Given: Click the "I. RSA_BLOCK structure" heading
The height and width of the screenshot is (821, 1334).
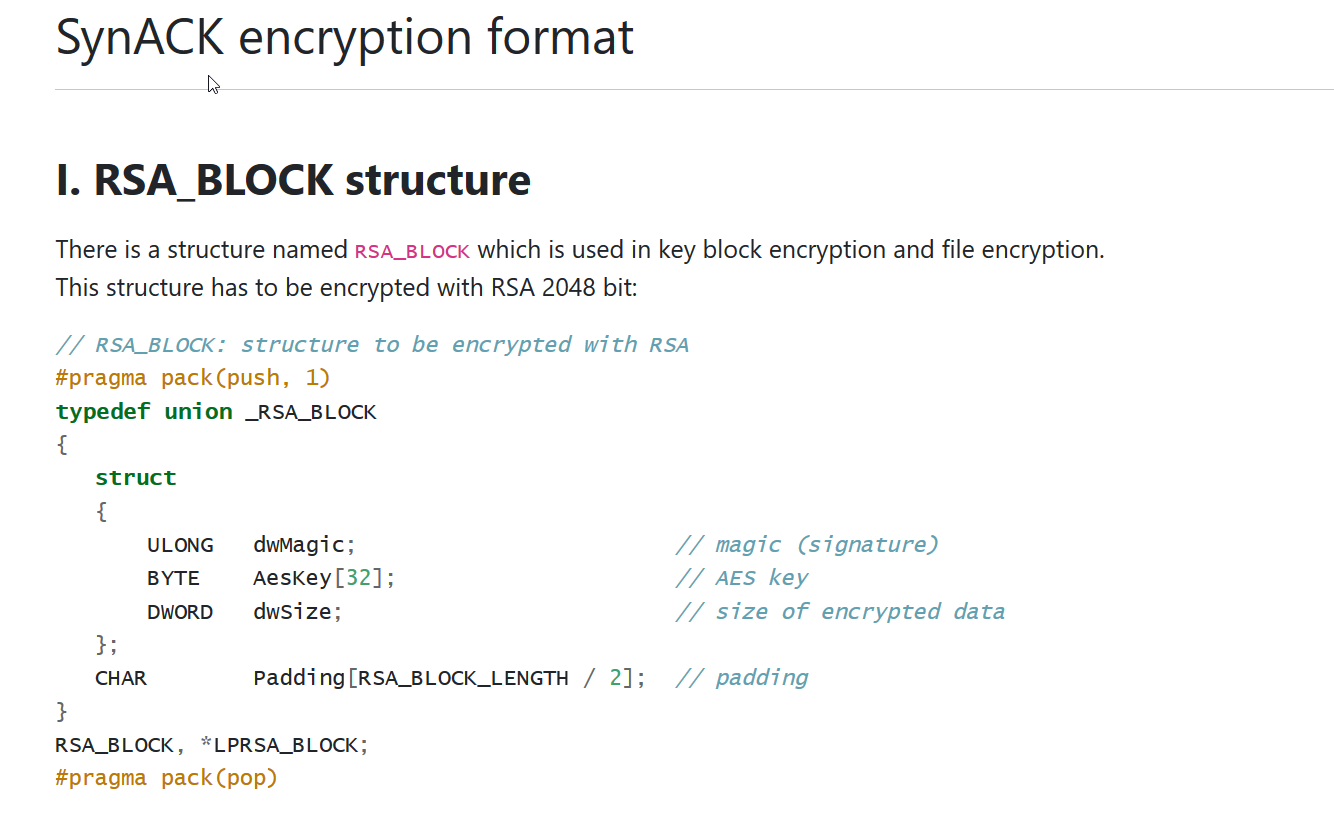Looking at the screenshot, I should 293,181.
